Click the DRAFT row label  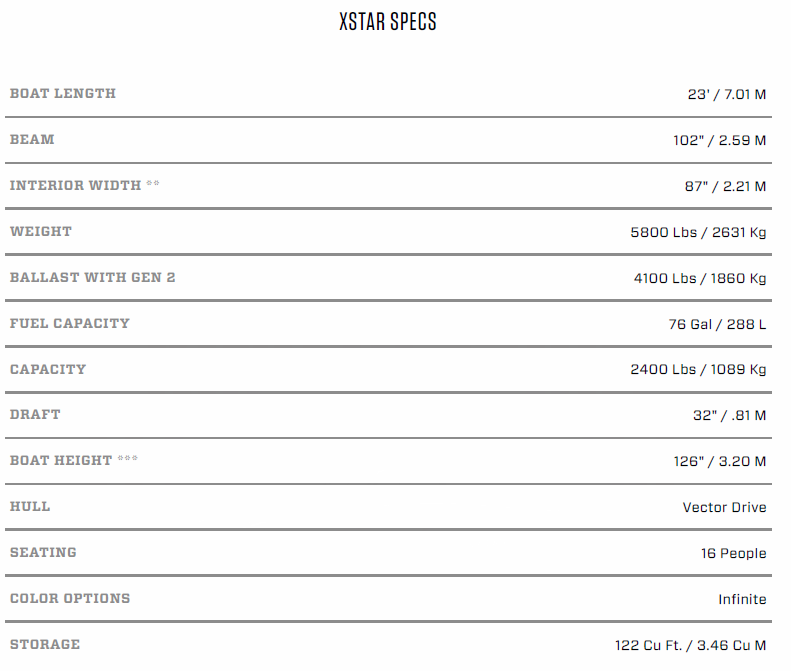point(35,414)
